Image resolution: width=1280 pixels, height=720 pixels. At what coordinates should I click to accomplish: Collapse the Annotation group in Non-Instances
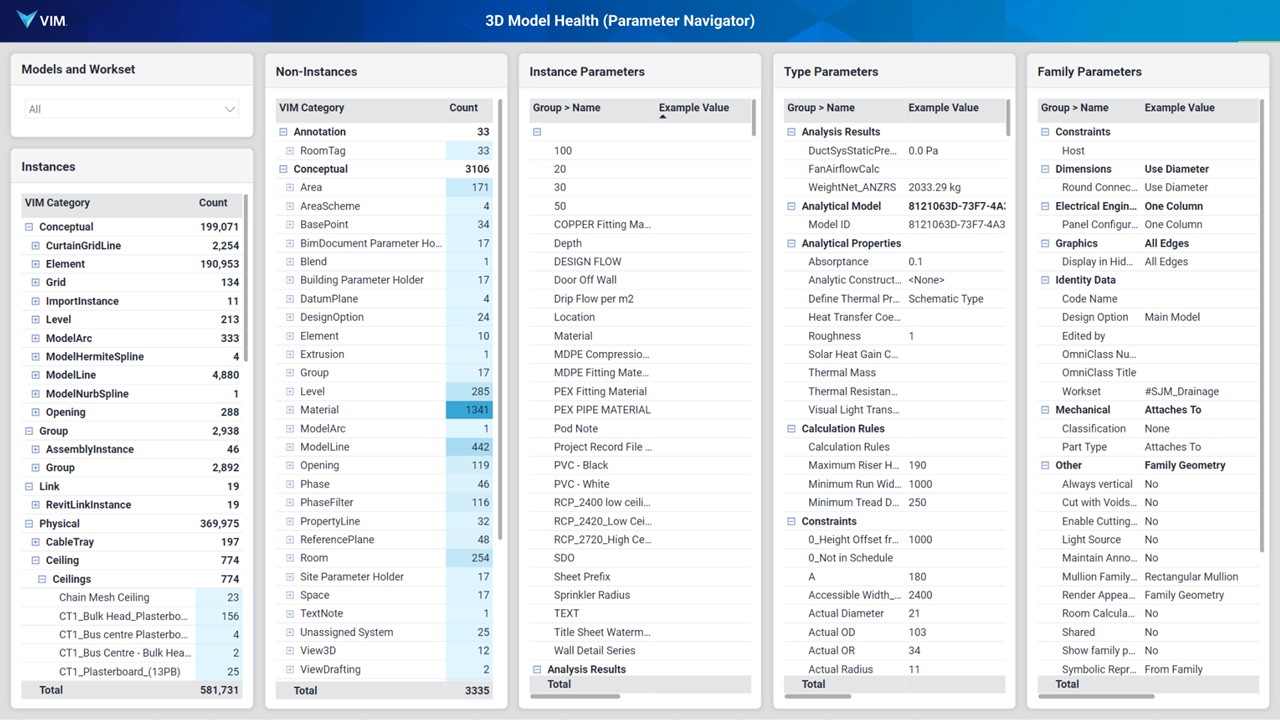(284, 132)
